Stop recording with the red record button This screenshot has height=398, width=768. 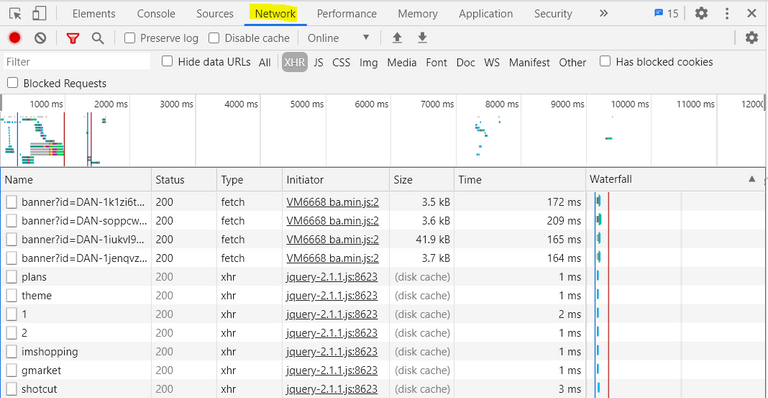[15, 38]
